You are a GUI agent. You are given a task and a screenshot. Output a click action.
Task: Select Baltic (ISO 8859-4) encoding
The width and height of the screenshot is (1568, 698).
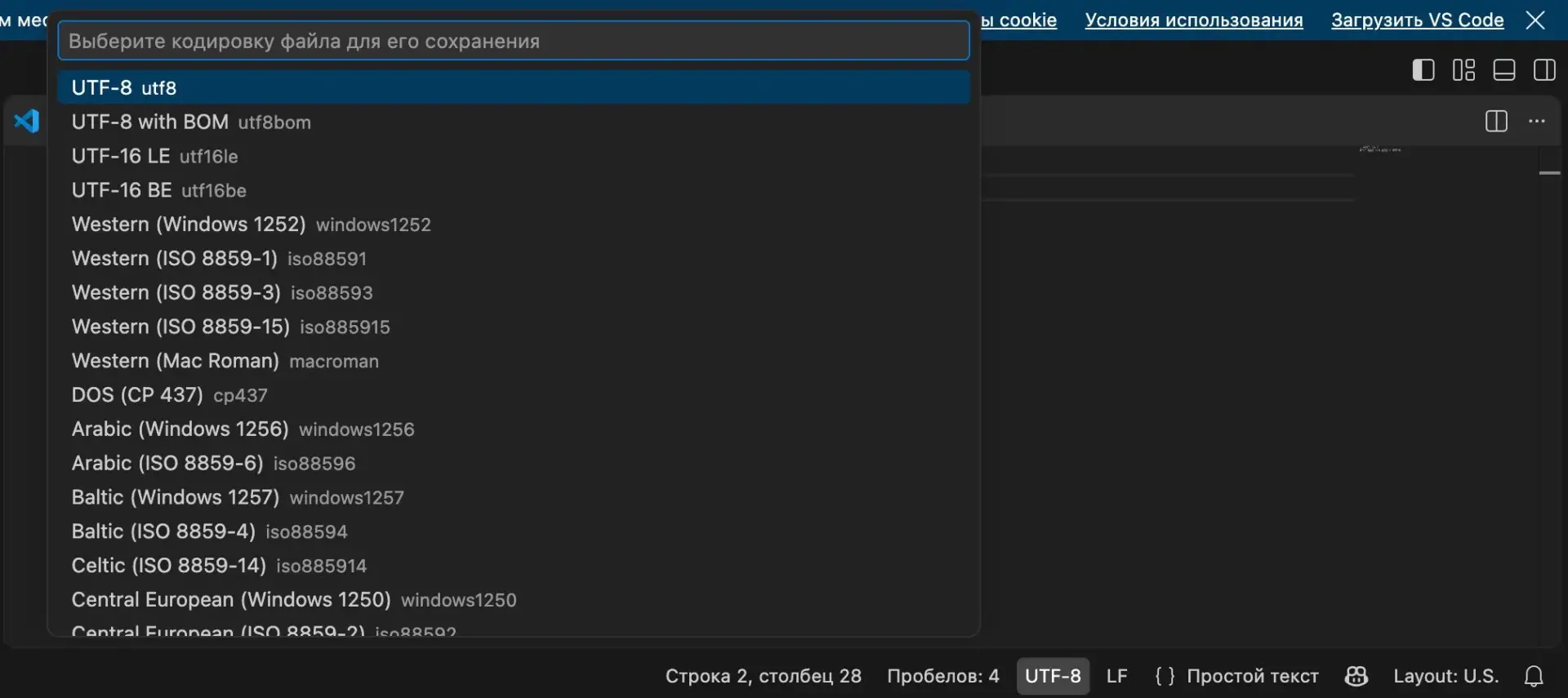pyautogui.click(x=514, y=531)
